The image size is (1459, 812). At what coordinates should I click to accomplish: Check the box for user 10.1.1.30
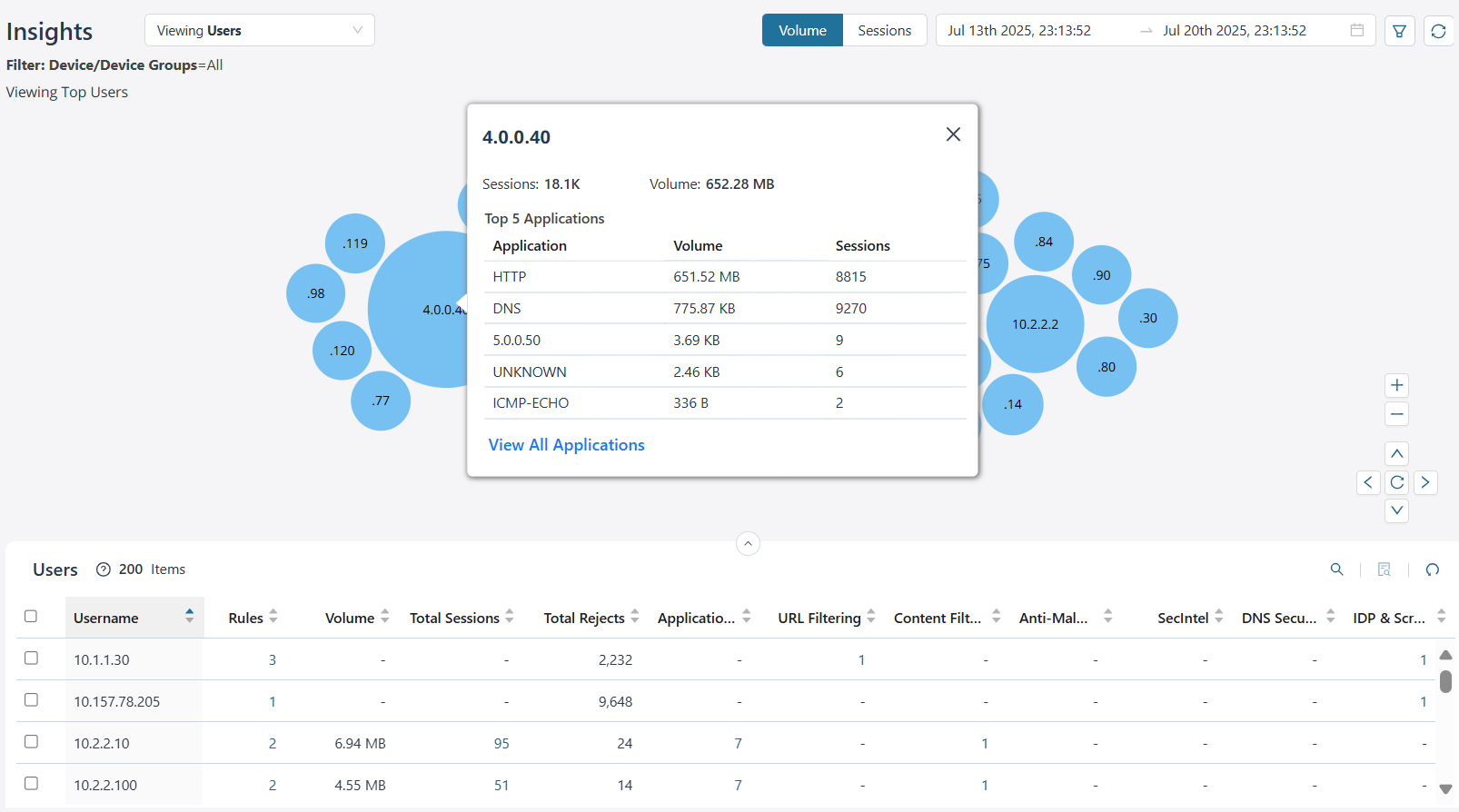coord(31,659)
